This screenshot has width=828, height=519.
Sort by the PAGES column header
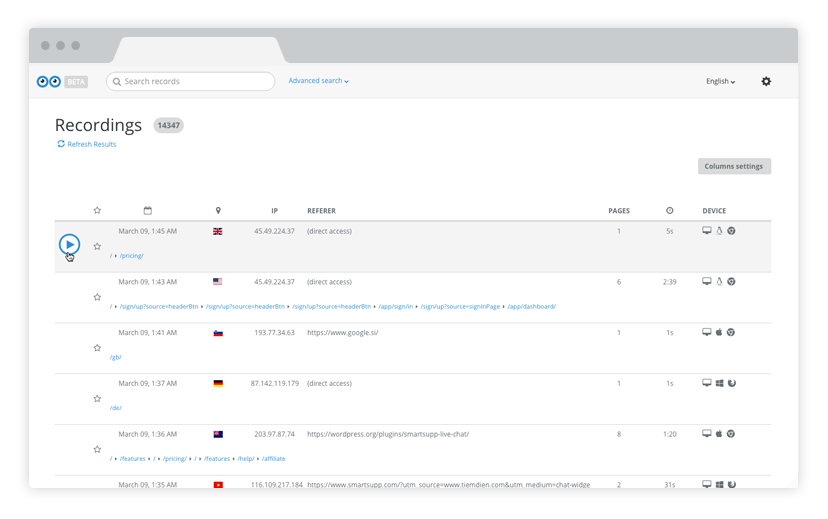point(619,211)
